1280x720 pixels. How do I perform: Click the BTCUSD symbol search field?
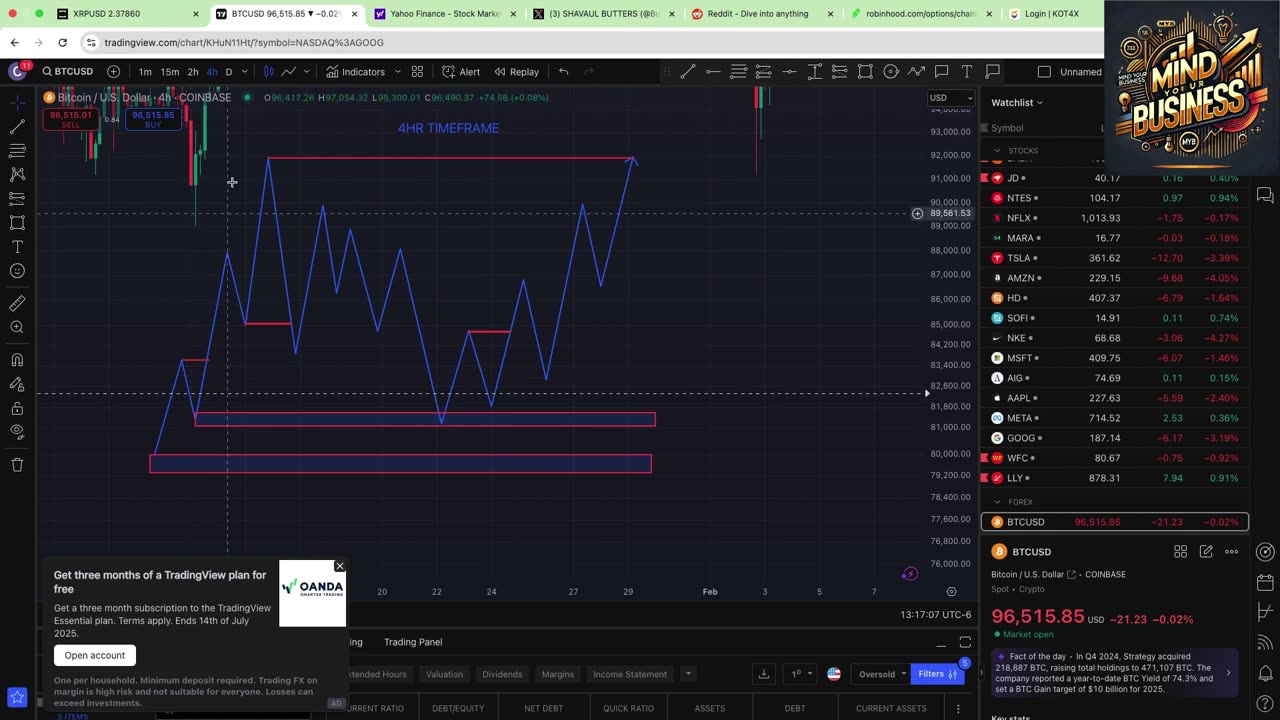(68, 72)
